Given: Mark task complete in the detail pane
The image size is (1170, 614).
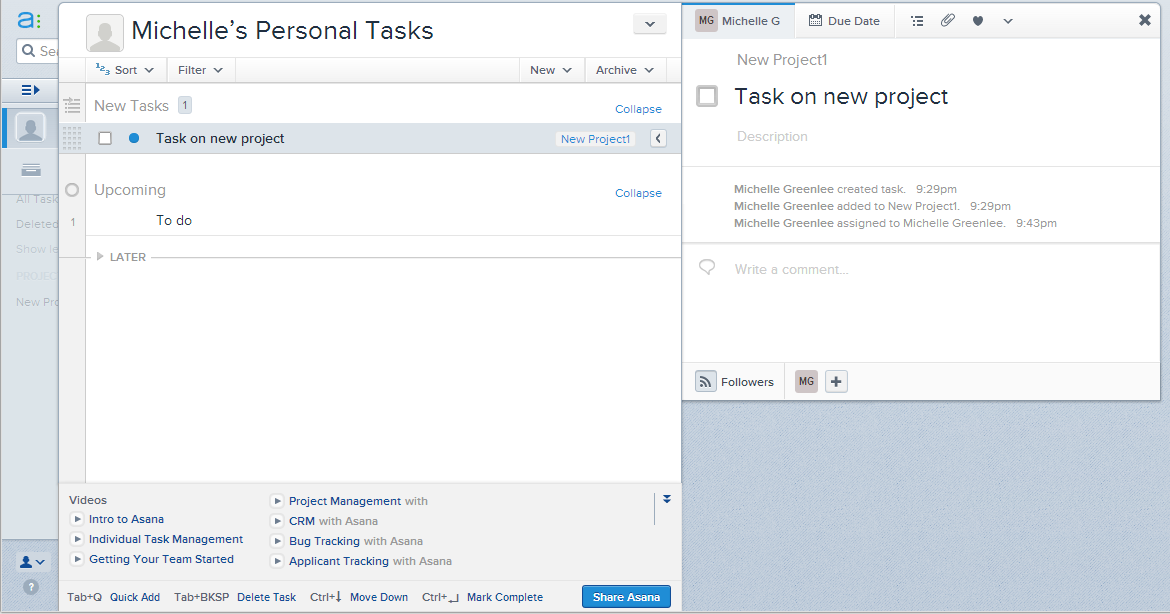Looking at the screenshot, I should (x=707, y=96).
